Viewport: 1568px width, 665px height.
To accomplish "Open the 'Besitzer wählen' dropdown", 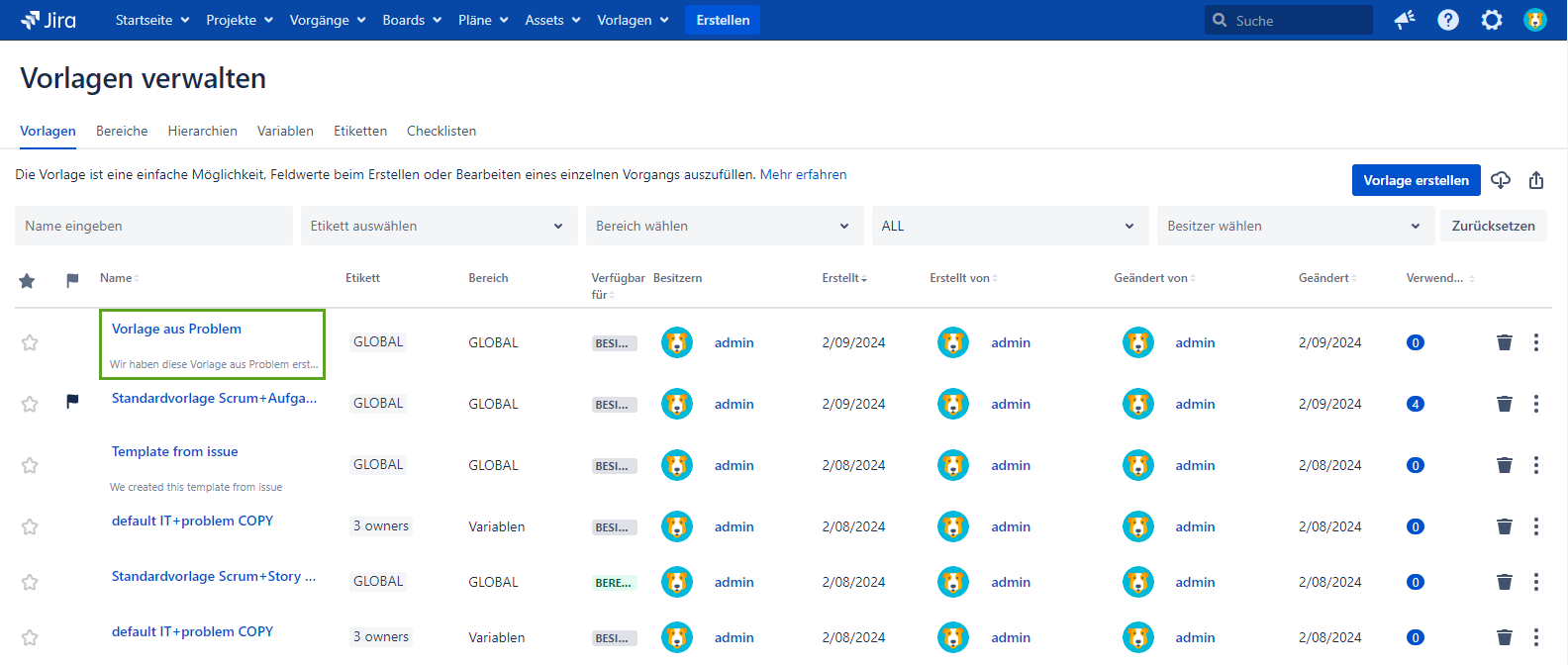I will pyautogui.click(x=1295, y=226).
